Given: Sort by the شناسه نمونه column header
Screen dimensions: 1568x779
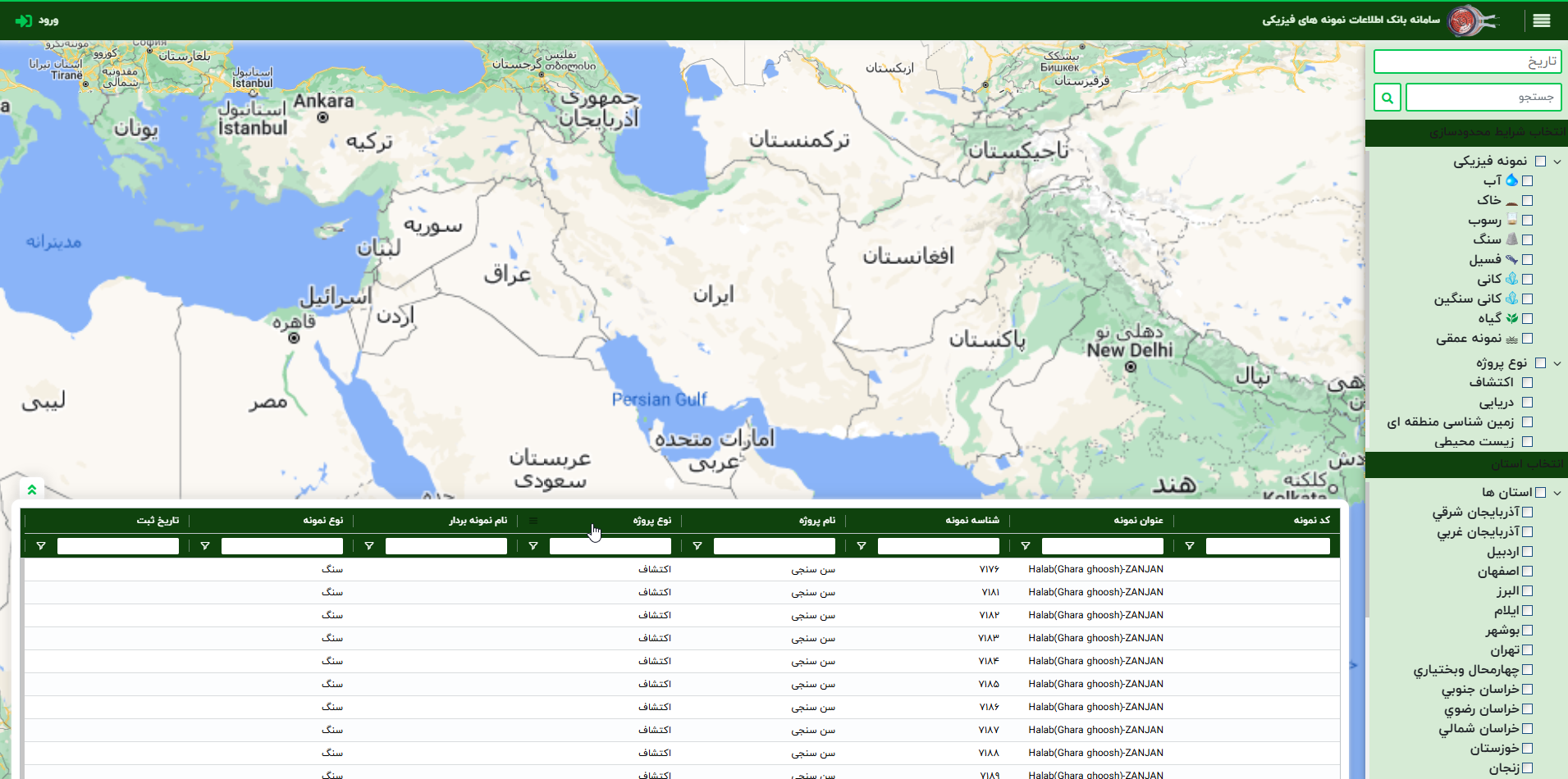Looking at the screenshot, I should 971,521.
